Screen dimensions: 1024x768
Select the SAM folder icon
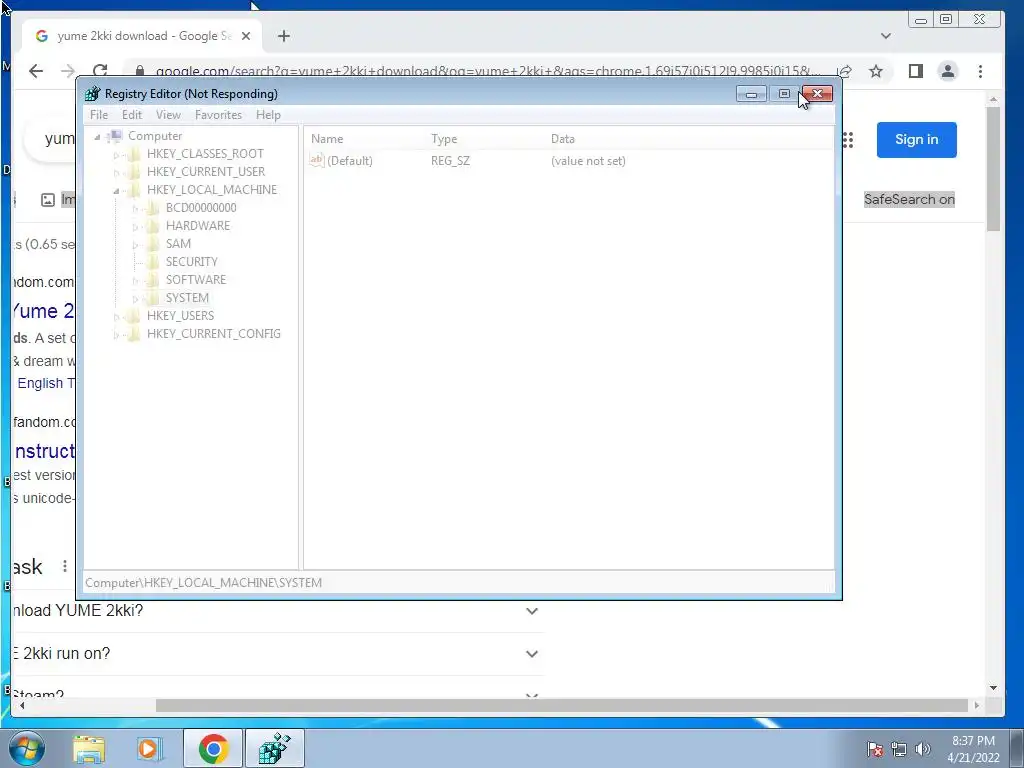click(153, 244)
